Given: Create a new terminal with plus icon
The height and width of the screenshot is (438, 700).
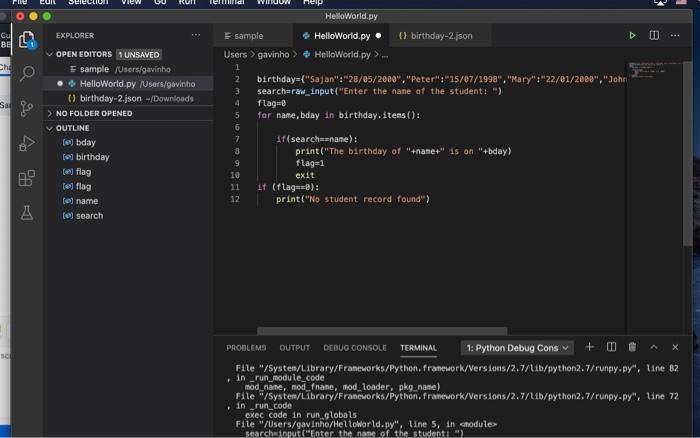Looking at the screenshot, I should click(x=589, y=347).
